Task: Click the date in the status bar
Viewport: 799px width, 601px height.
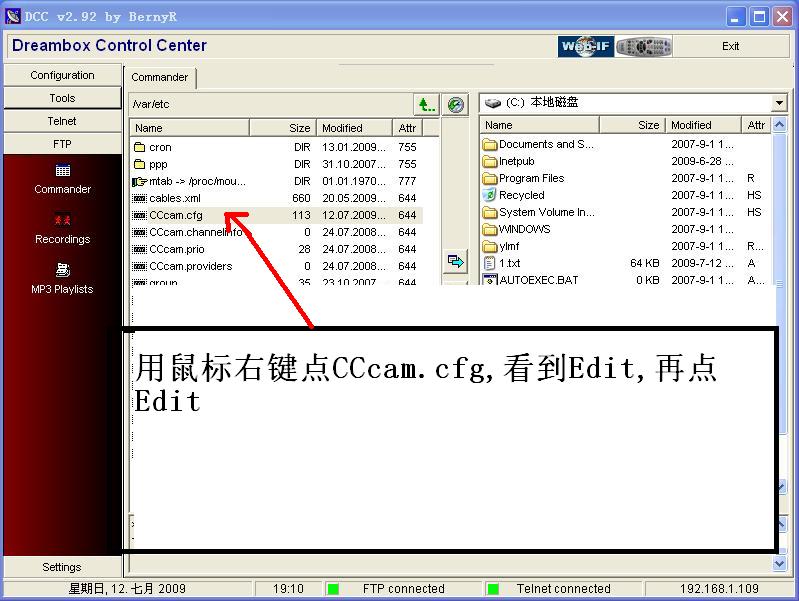Action: click(x=127, y=589)
